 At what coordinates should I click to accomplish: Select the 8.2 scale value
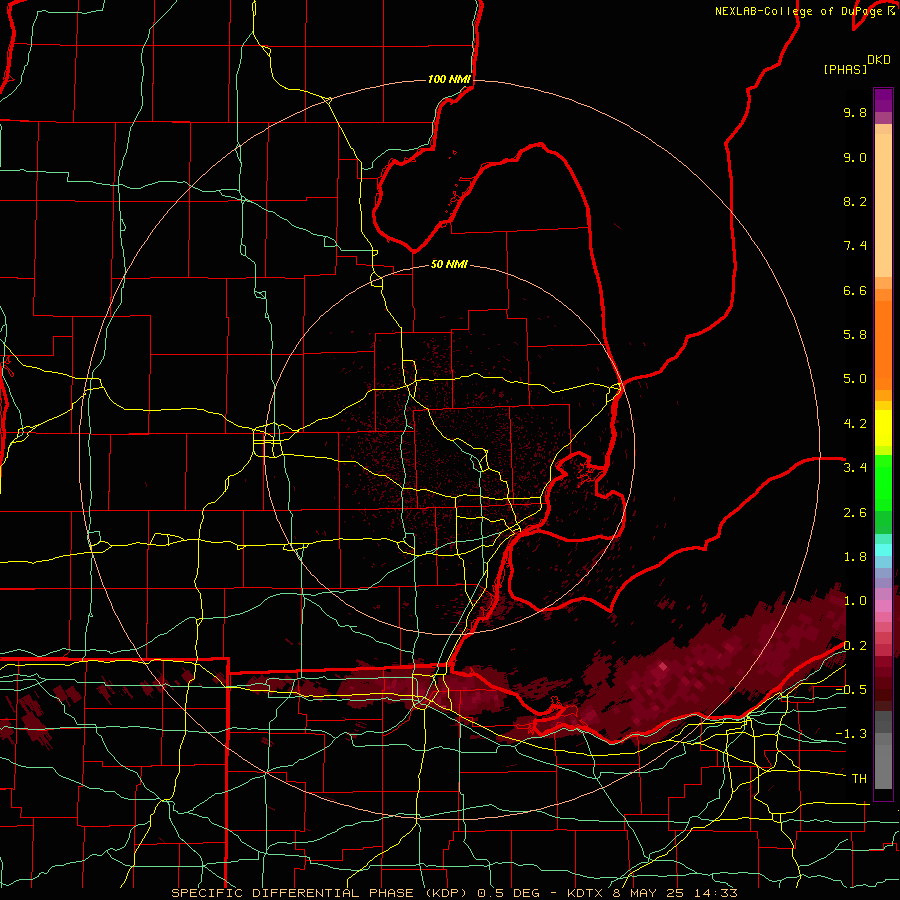tap(855, 201)
